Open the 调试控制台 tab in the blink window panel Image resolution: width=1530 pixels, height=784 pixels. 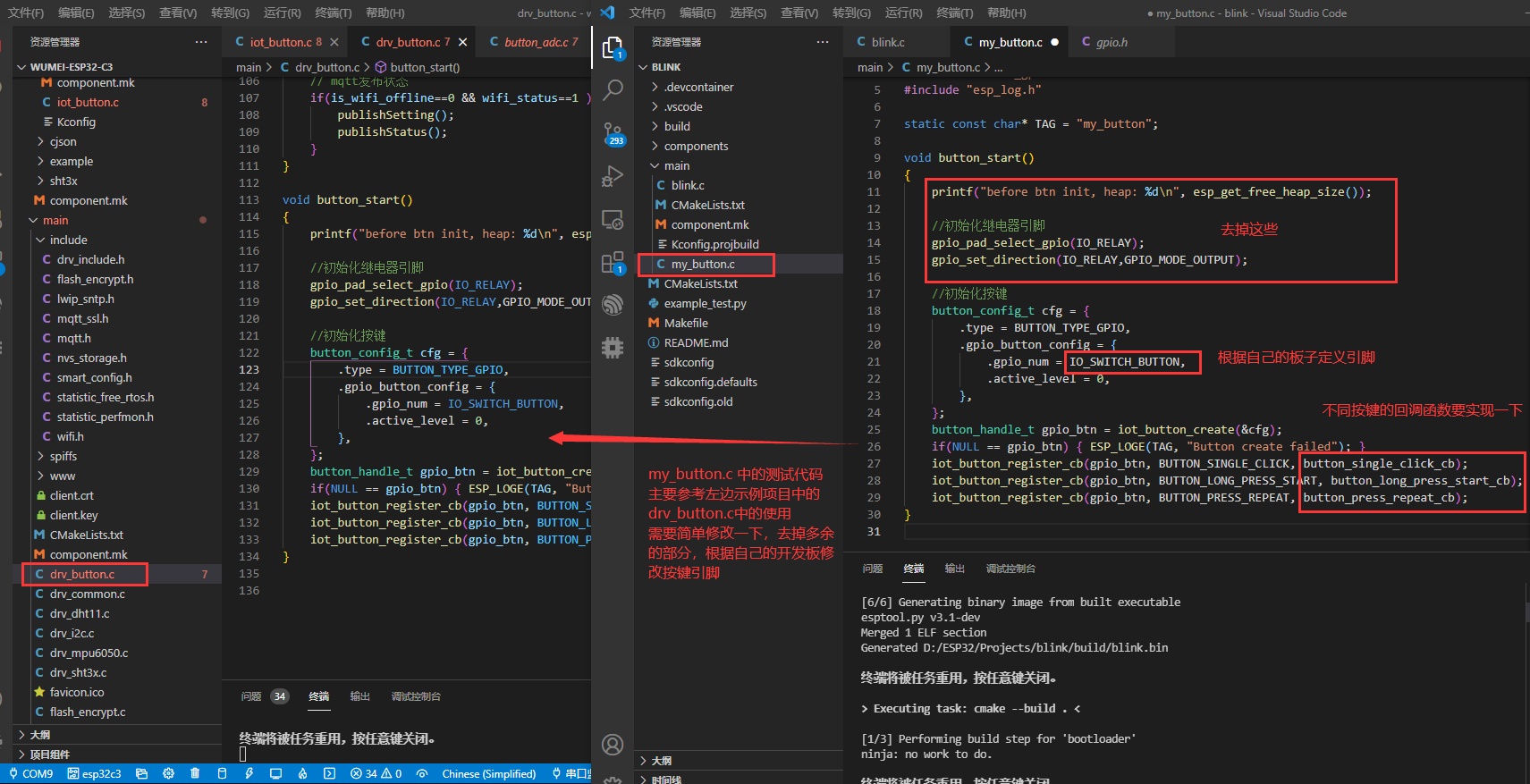click(1010, 569)
